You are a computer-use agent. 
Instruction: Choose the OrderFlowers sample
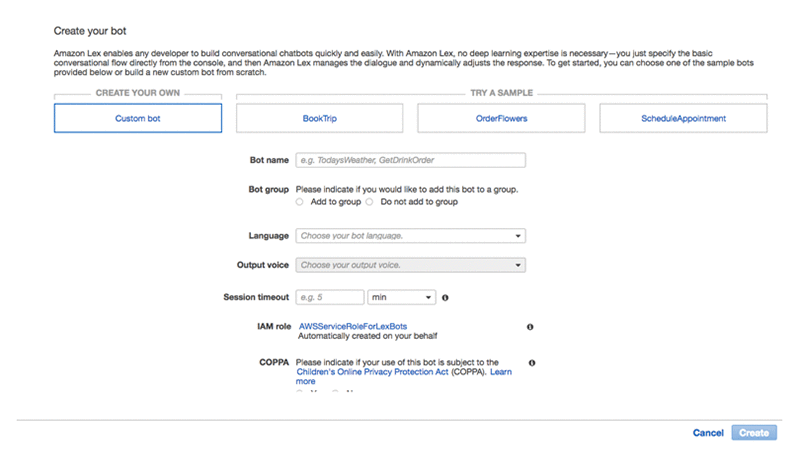pos(501,118)
